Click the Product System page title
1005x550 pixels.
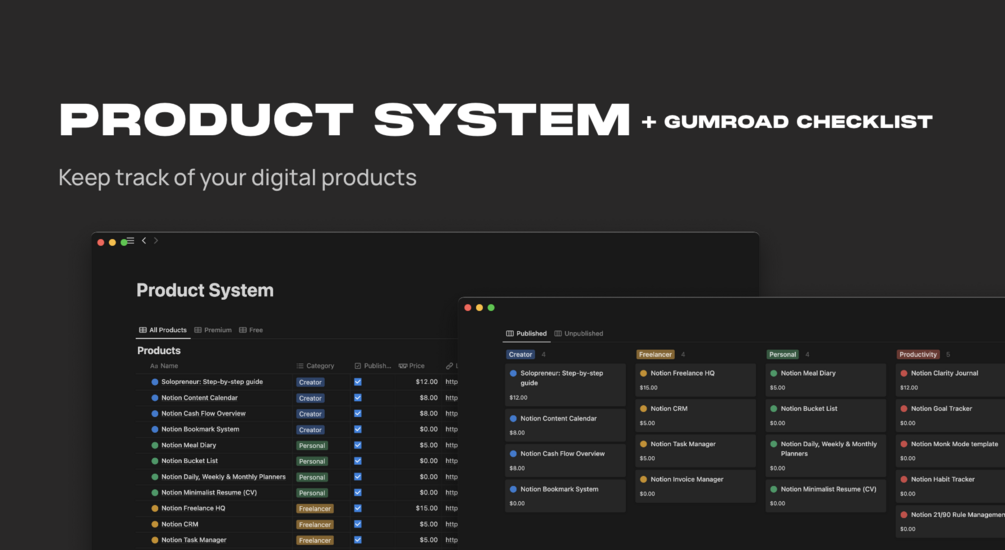pyautogui.click(x=205, y=290)
